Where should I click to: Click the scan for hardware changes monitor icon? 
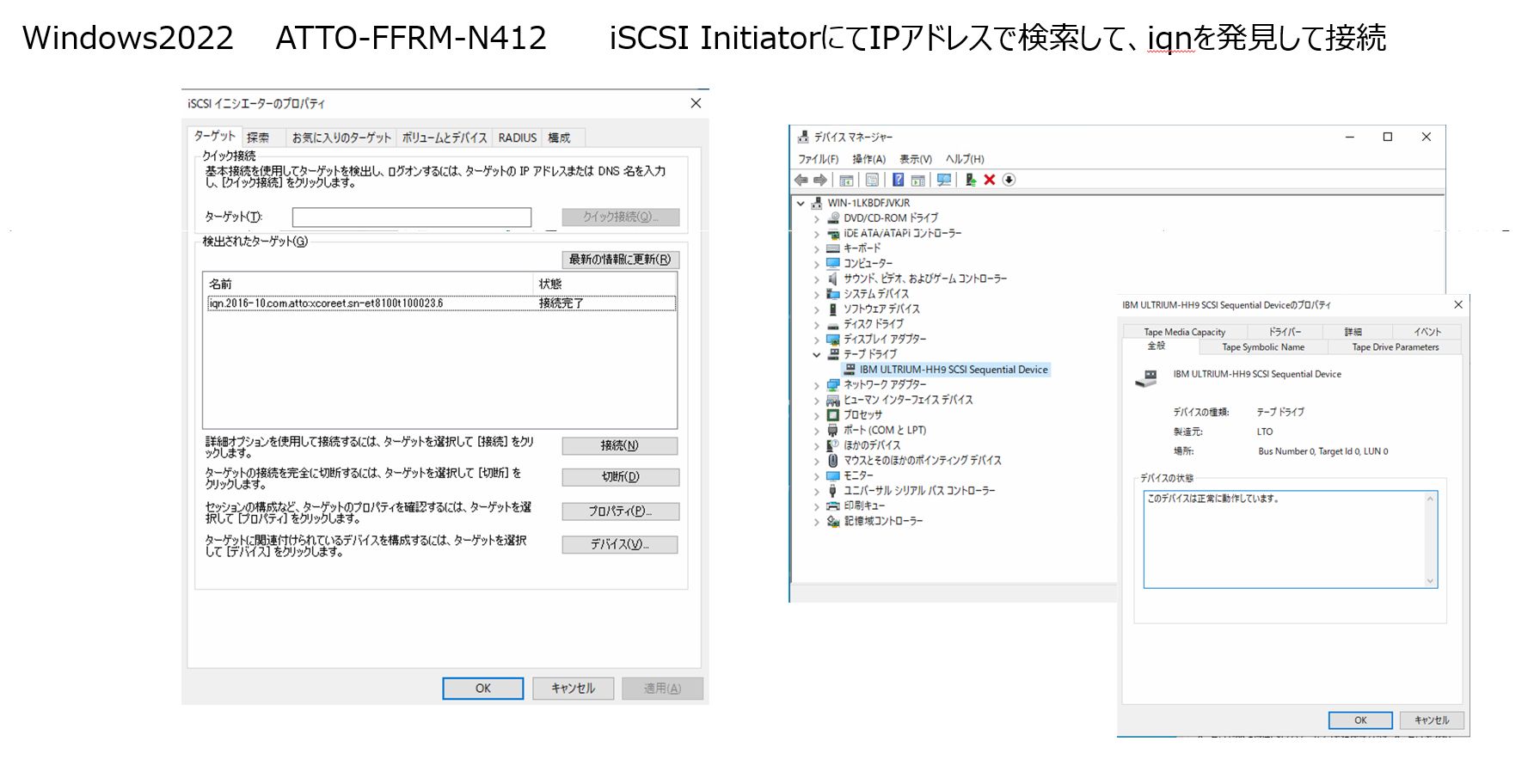[x=944, y=180]
